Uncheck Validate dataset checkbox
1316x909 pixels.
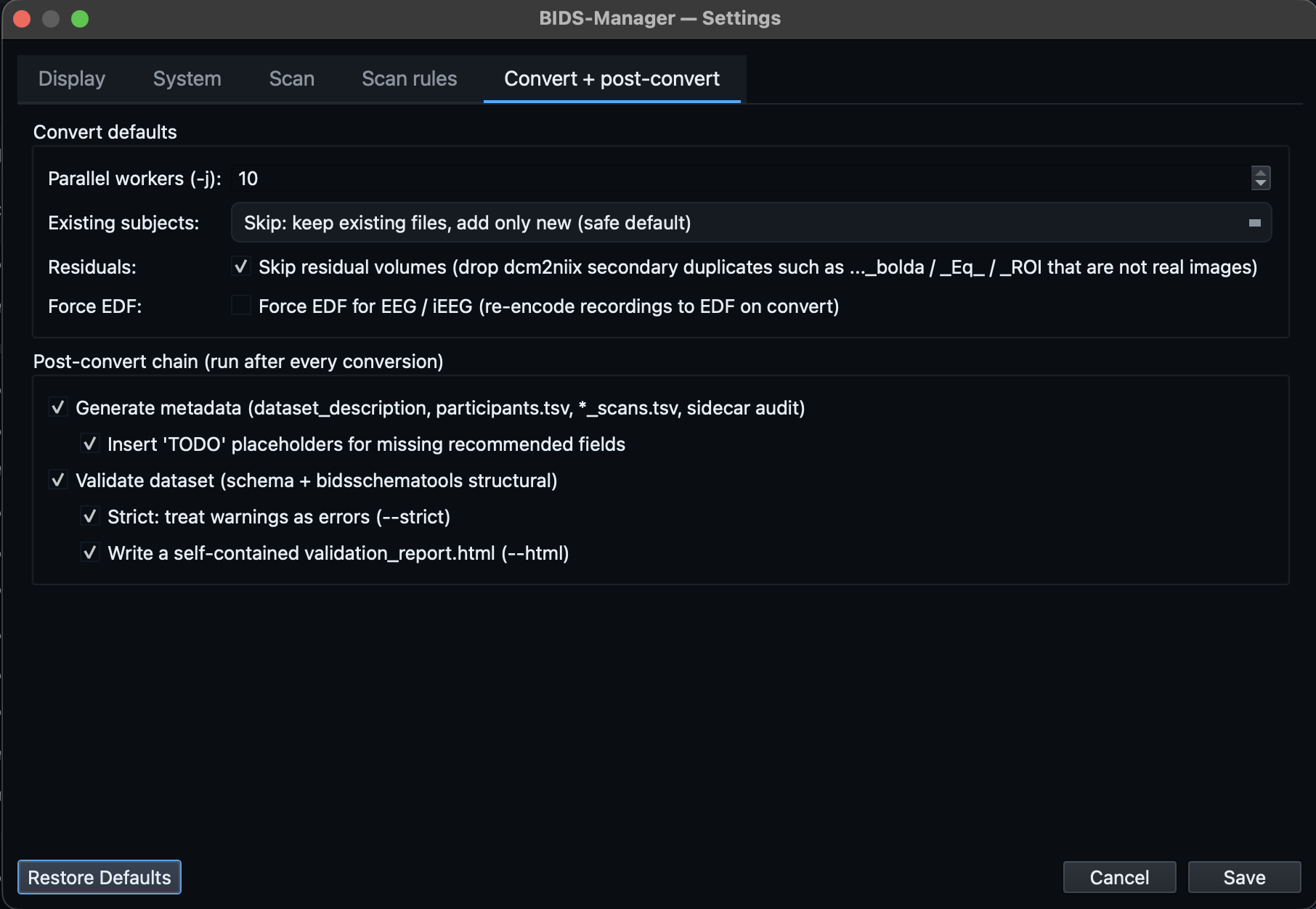click(x=57, y=480)
